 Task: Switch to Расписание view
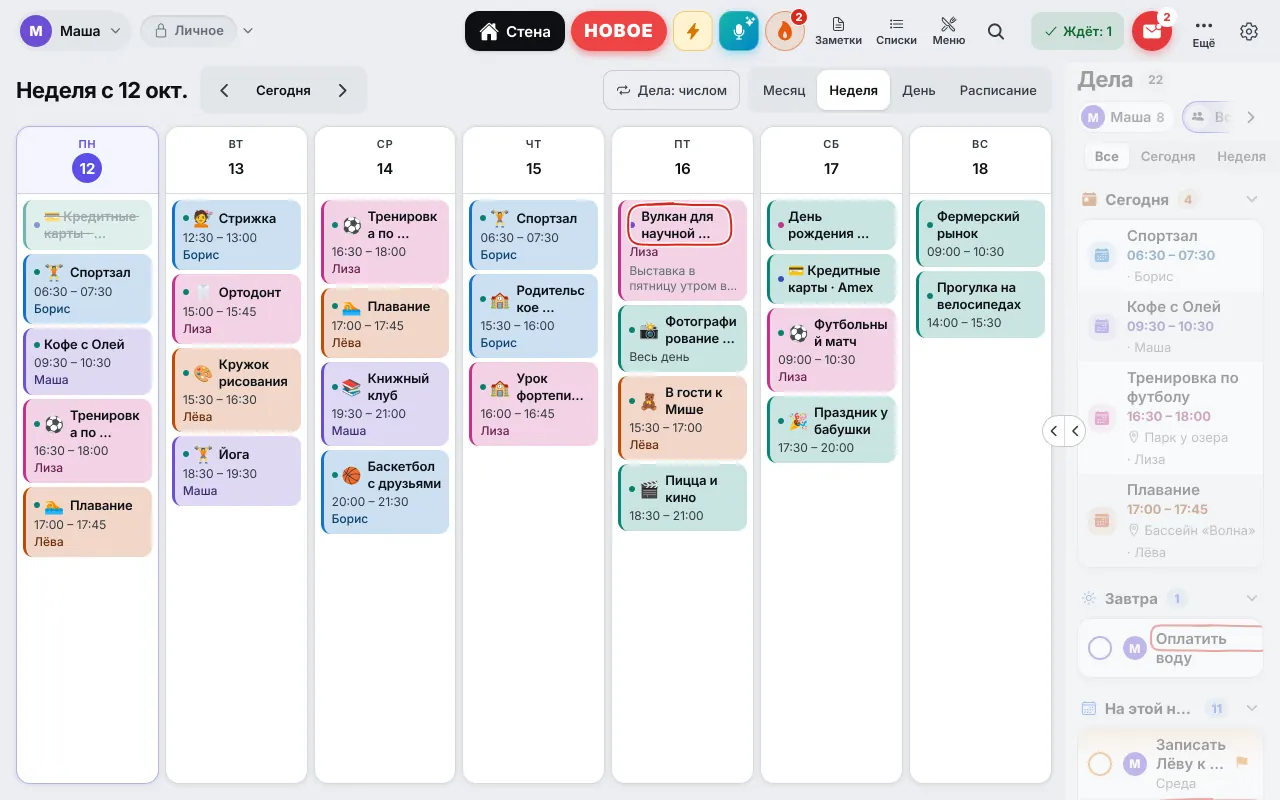[x=998, y=90]
